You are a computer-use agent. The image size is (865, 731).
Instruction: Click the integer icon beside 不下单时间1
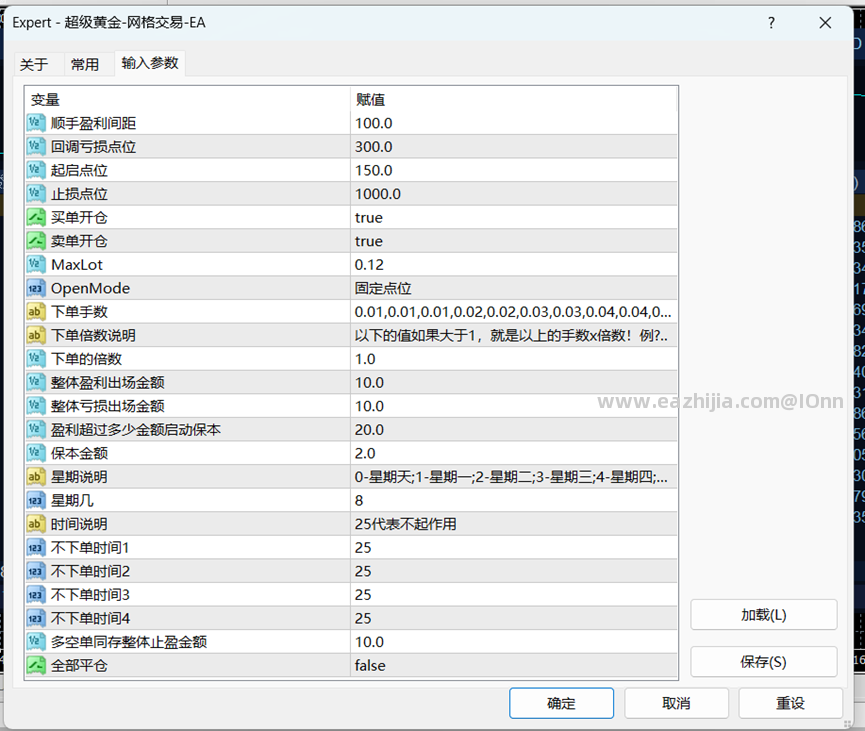(x=36, y=547)
